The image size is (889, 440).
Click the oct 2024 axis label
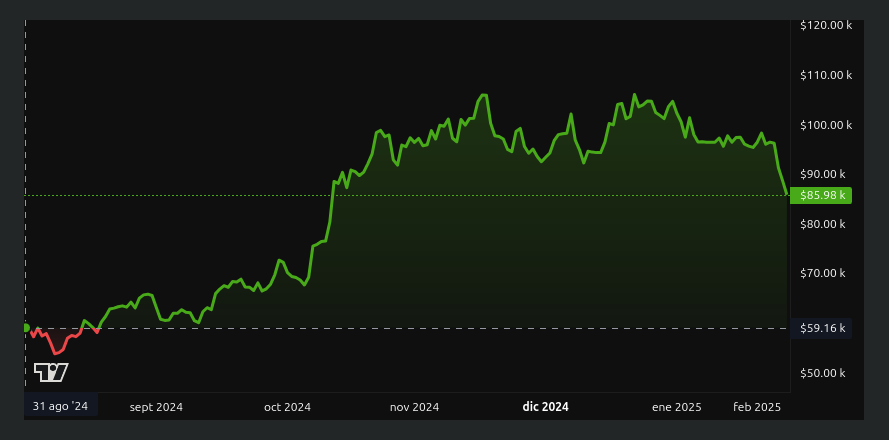(x=287, y=407)
